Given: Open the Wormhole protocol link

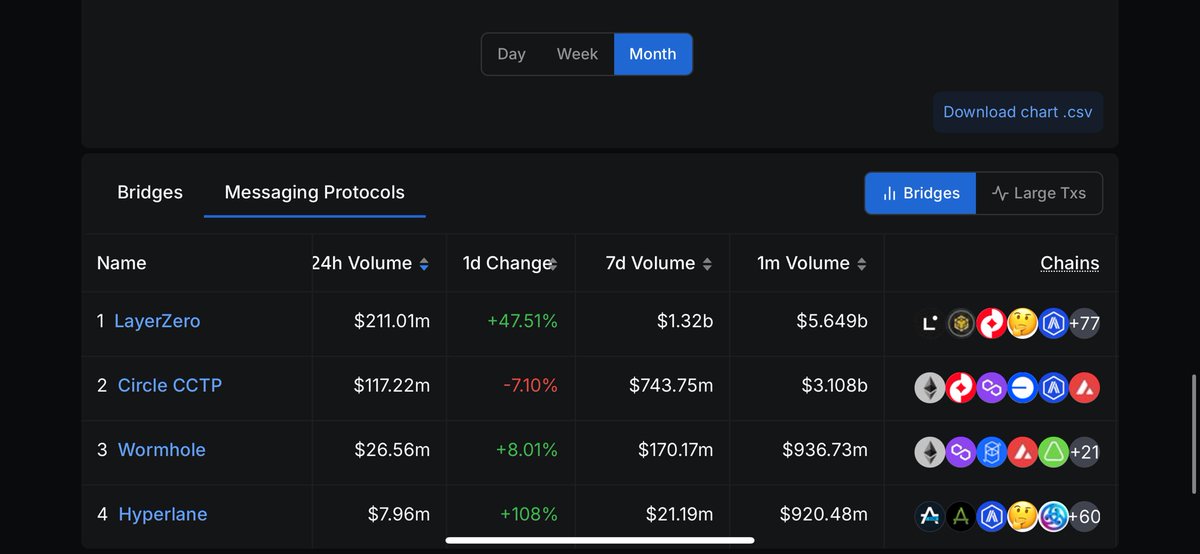Looking at the screenshot, I should 162,450.
